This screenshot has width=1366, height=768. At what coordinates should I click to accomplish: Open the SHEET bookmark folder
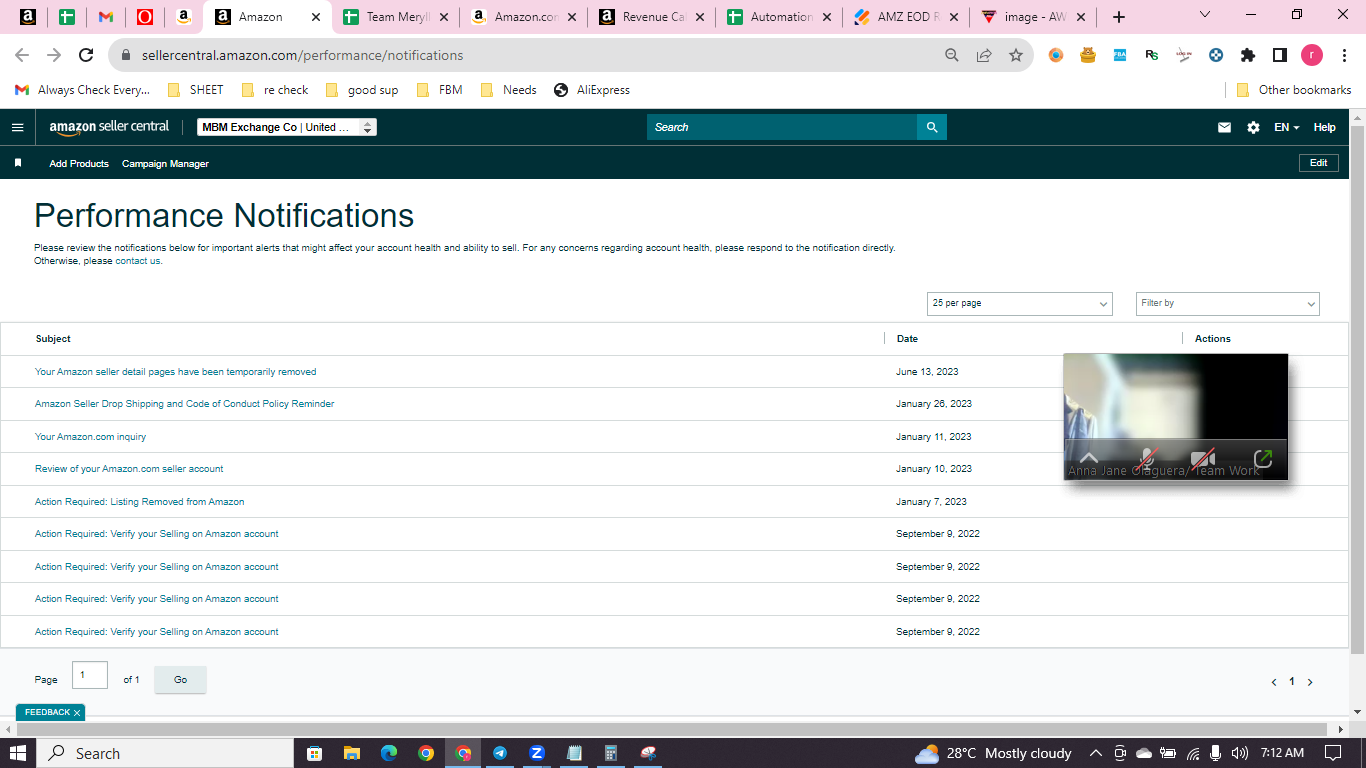tap(196, 90)
